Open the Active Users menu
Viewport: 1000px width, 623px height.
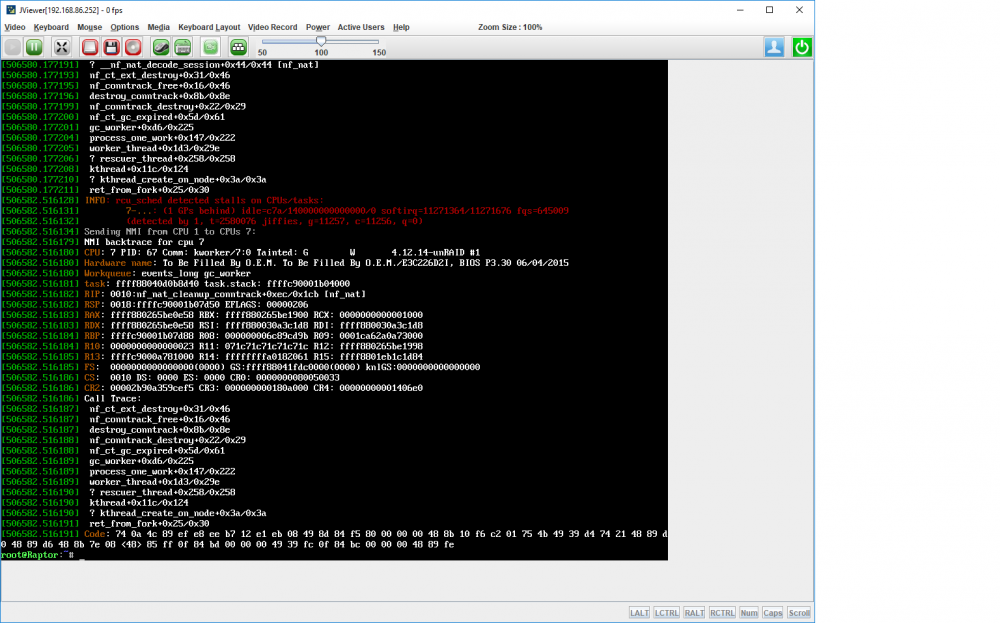click(361, 27)
